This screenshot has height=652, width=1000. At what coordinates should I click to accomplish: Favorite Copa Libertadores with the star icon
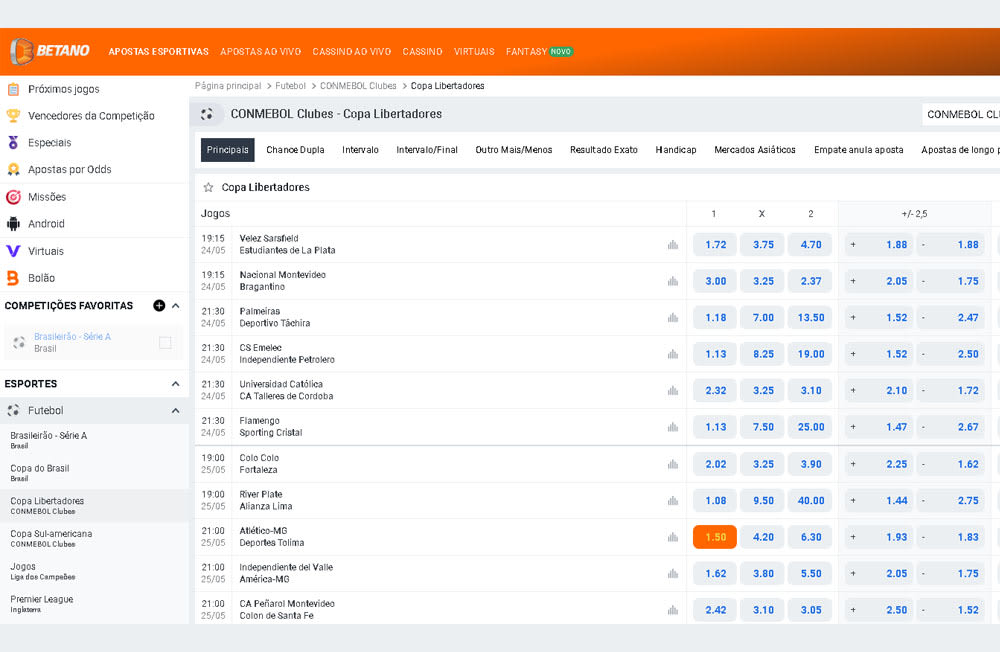[x=208, y=187]
